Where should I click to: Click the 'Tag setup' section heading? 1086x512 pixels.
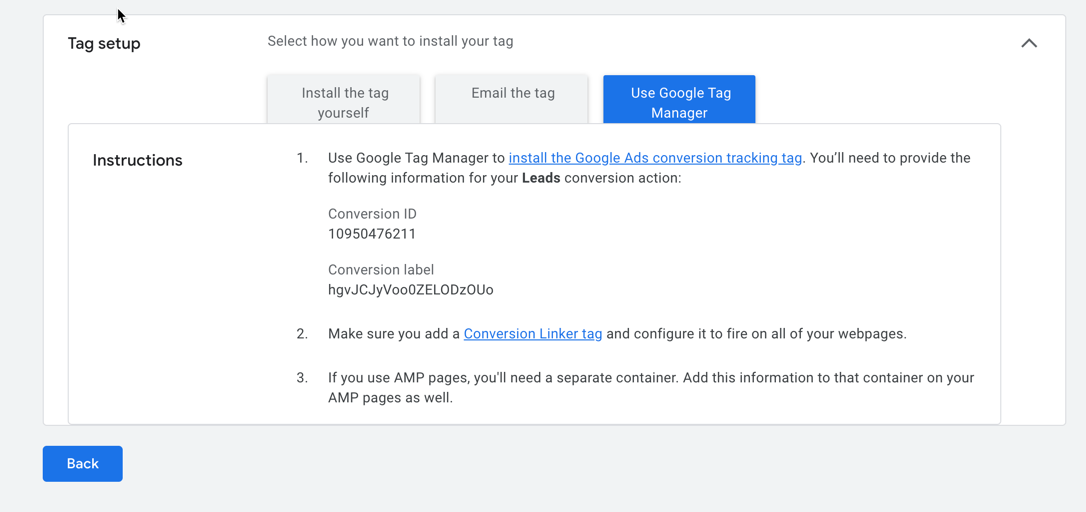click(x=104, y=44)
